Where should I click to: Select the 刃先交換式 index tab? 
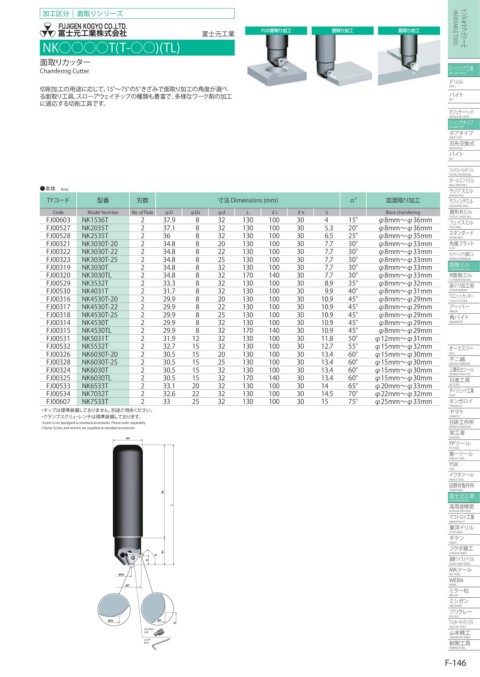coord(463,145)
